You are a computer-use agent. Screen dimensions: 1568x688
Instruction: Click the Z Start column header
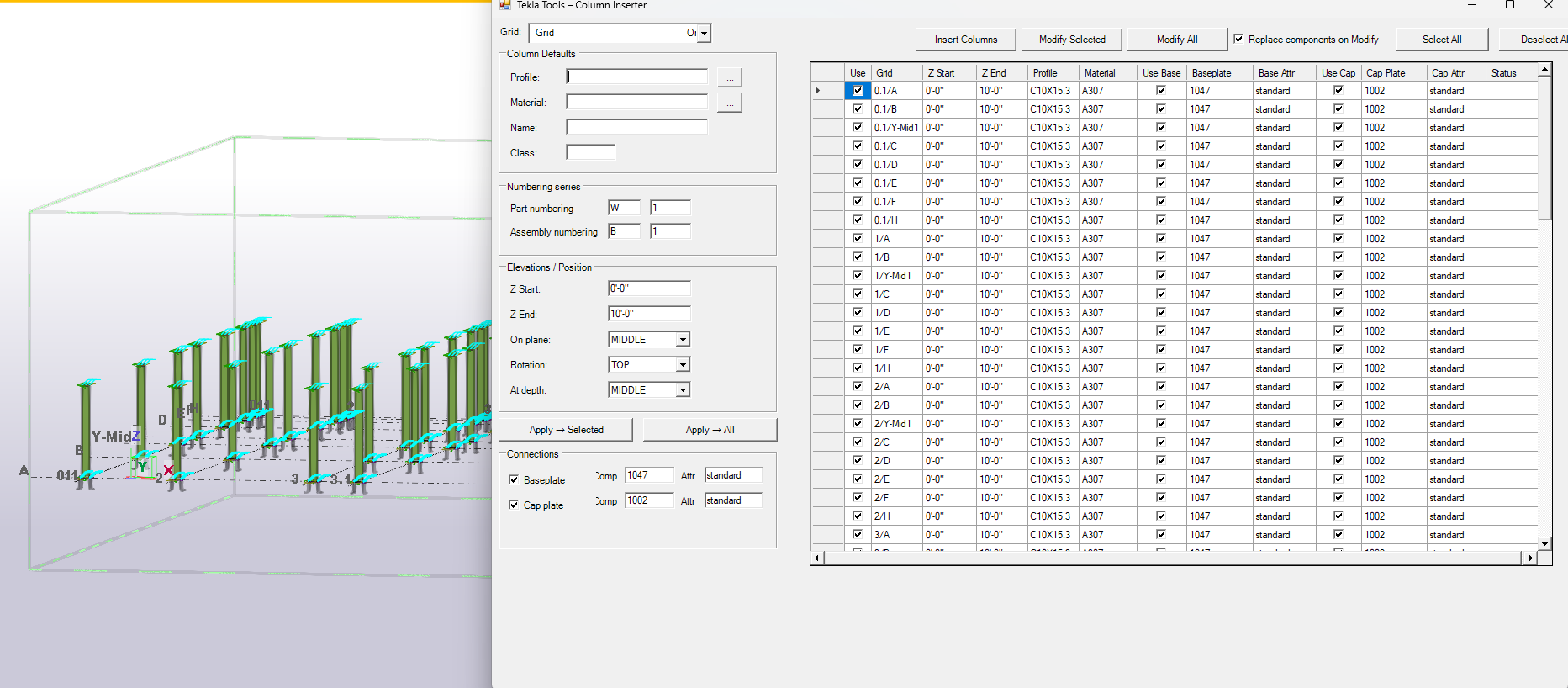tap(949, 73)
